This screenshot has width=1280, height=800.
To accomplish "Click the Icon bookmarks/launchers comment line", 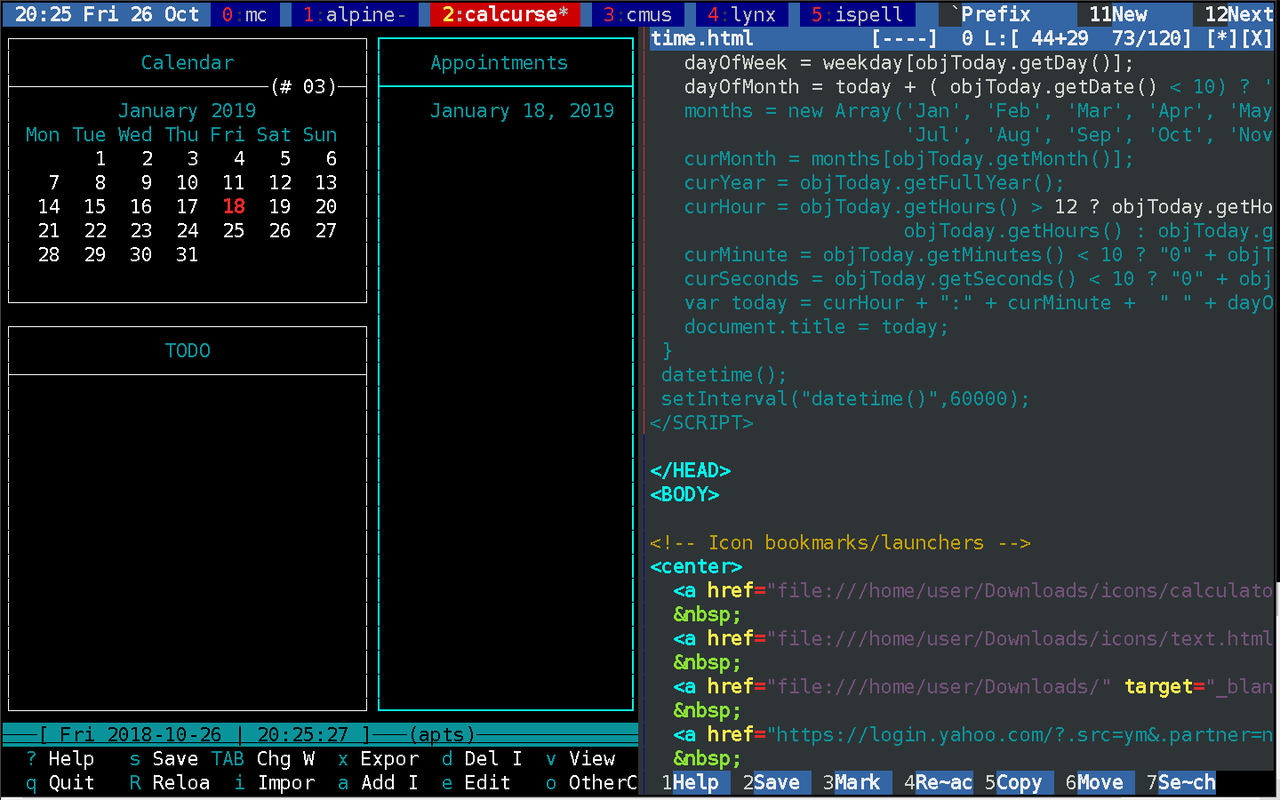I will coord(840,542).
